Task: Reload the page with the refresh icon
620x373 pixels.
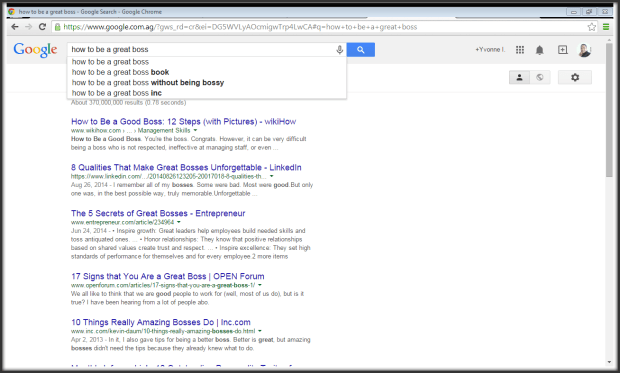Action: click(x=42, y=27)
